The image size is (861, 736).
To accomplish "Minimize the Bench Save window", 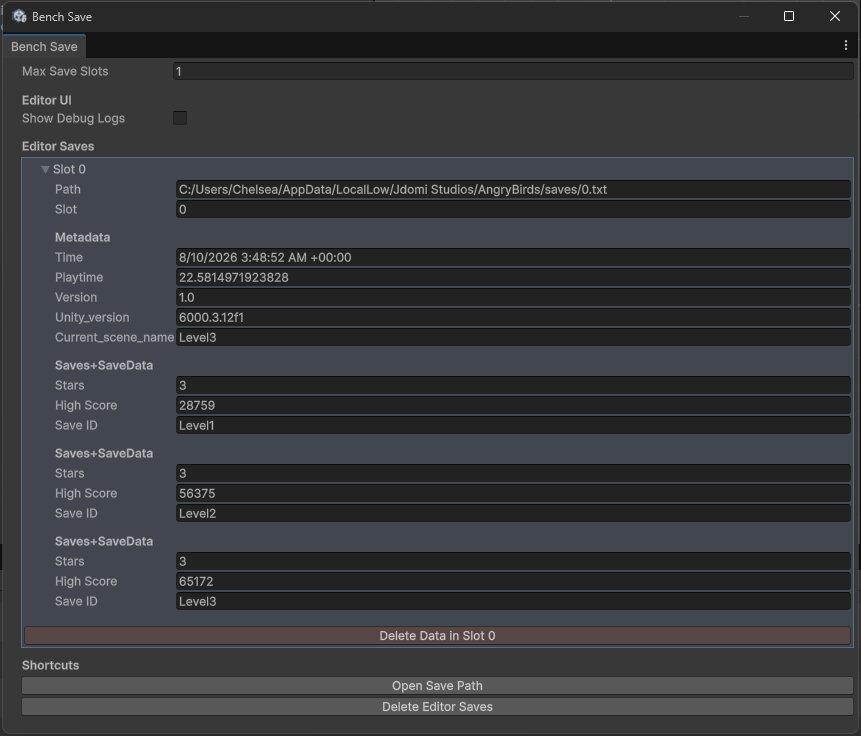I will 743,16.
